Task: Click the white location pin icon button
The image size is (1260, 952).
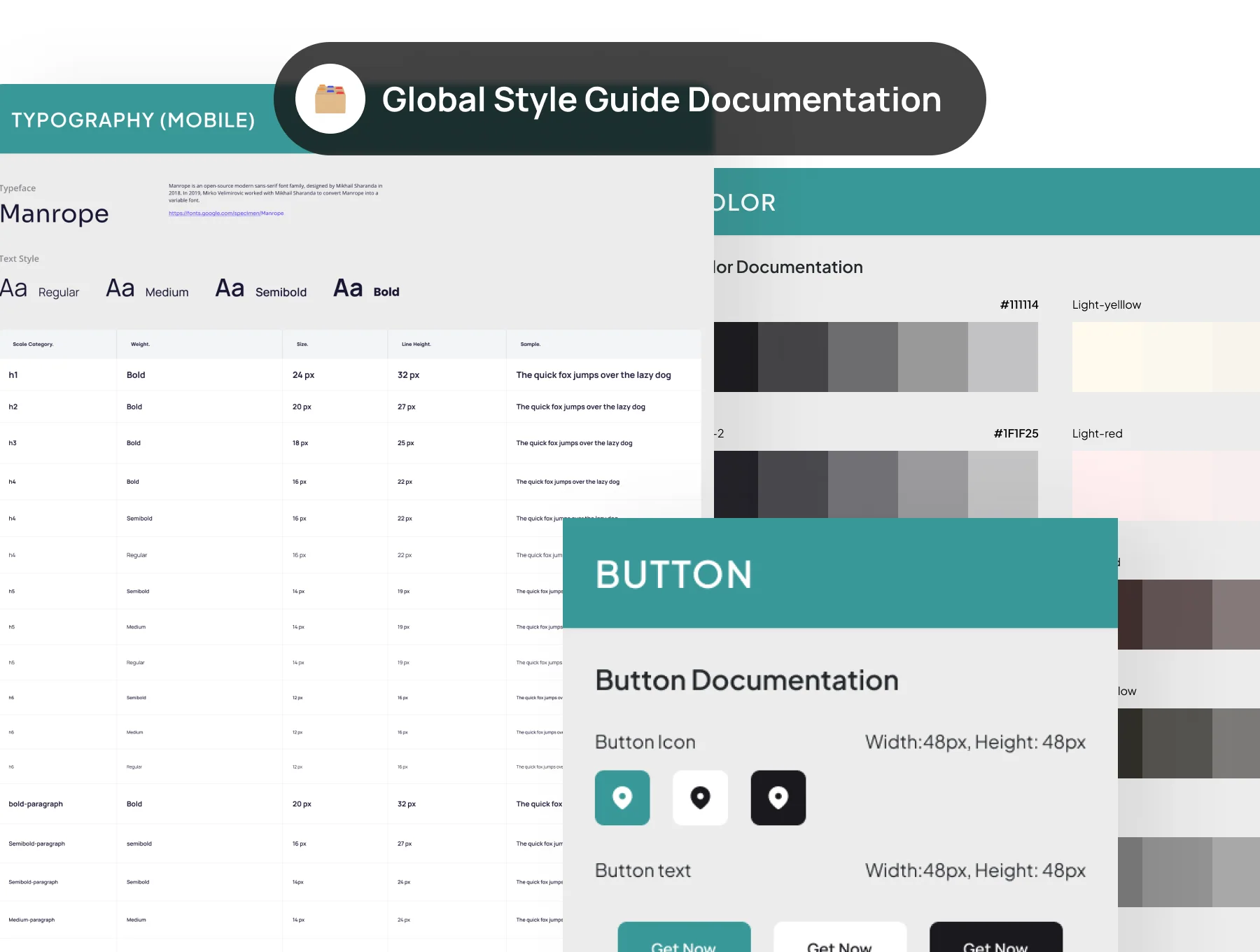Action: [700, 798]
